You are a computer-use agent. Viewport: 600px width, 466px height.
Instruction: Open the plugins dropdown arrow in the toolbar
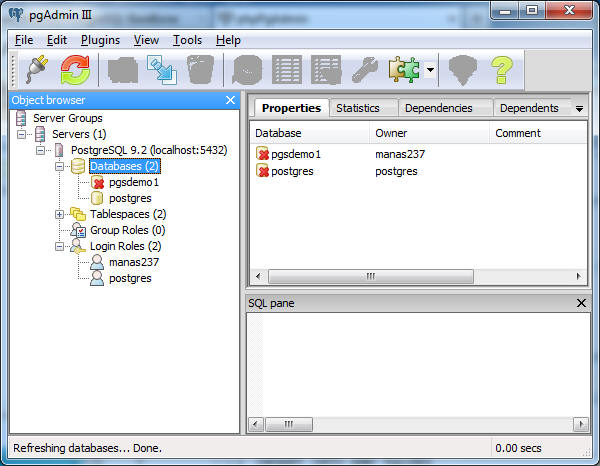[x=430, y=70]
